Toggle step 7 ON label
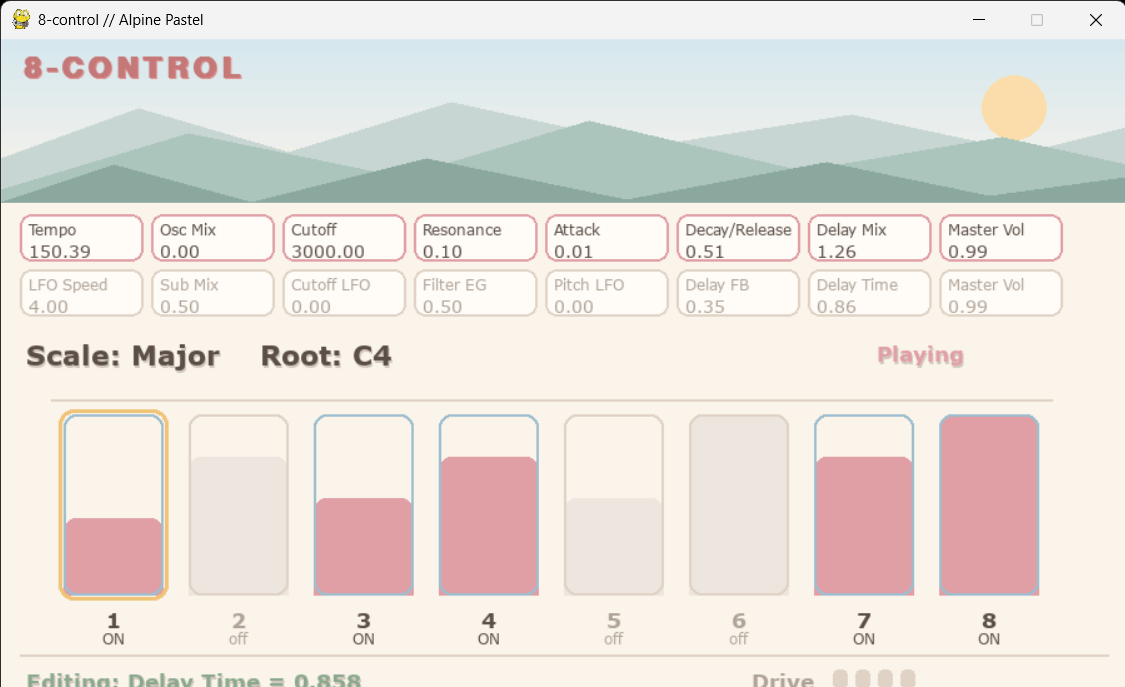This screenshot has height=687, width=1125. [x=864, y=639]
